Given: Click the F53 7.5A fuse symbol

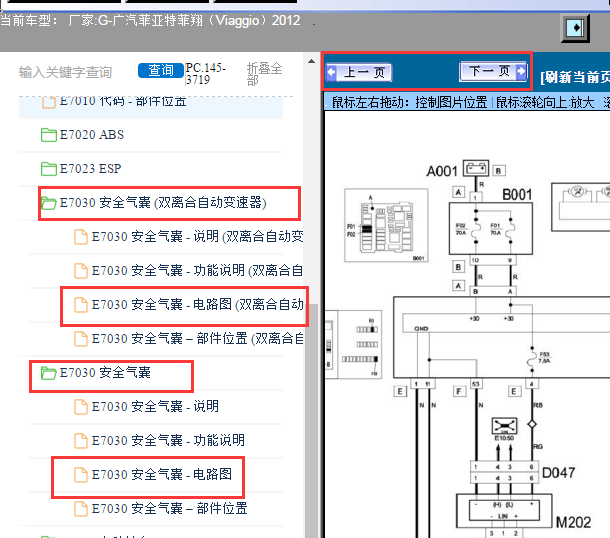Looking at the screenshot, I should click(532, 359).
